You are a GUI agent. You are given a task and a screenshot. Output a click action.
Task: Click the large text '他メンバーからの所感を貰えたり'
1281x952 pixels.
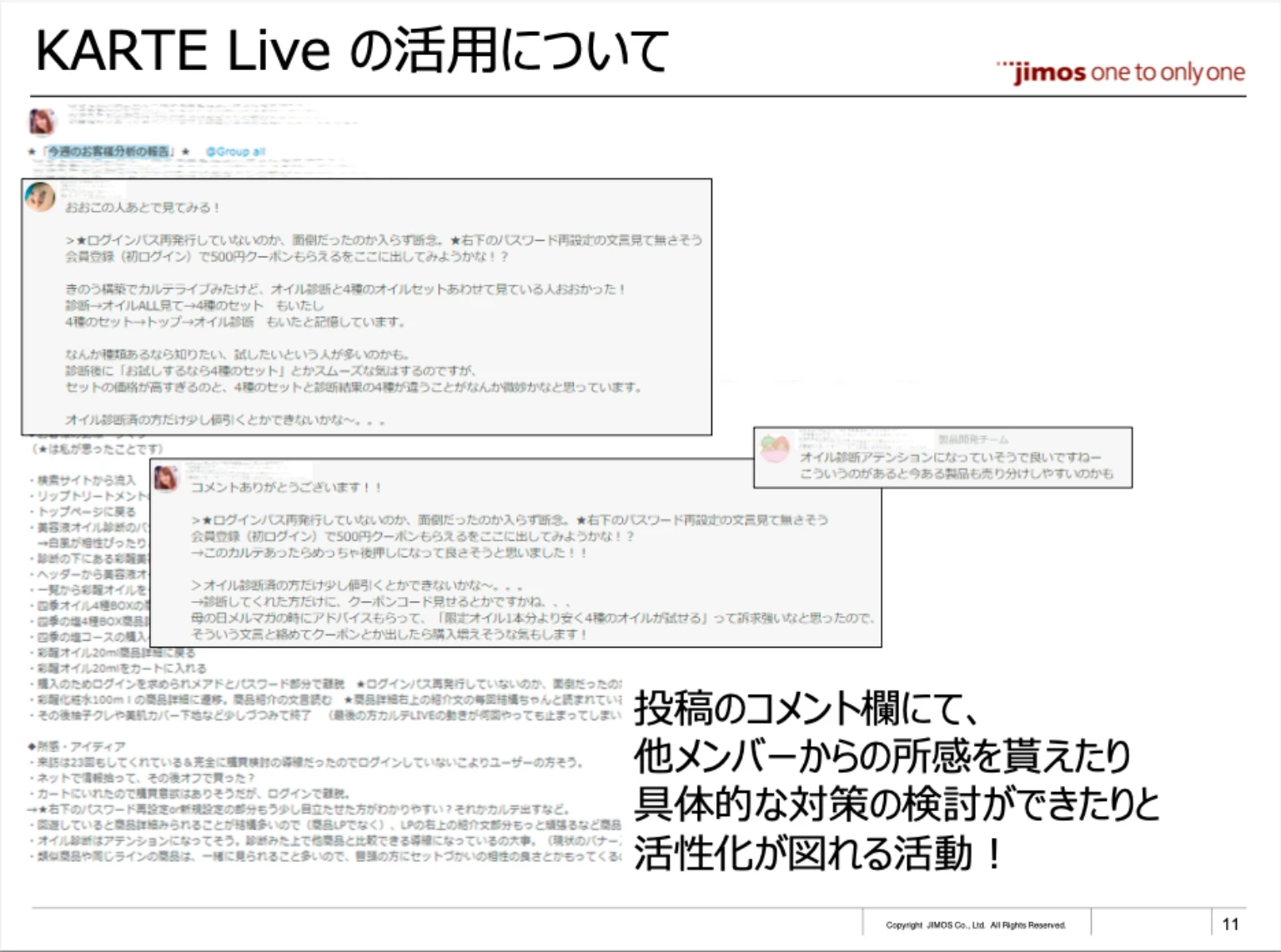(882, 756)
